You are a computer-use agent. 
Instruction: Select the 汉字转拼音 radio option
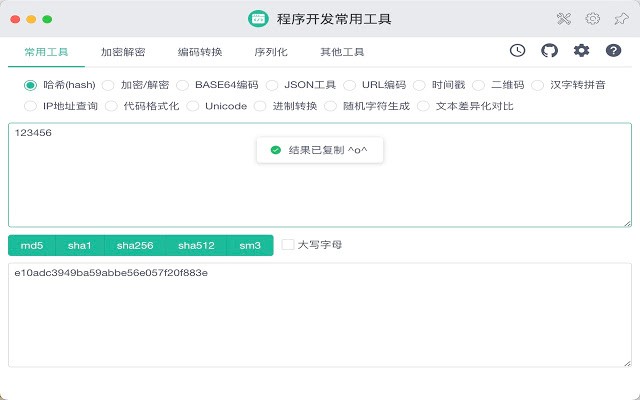click(x=538, y=85)
